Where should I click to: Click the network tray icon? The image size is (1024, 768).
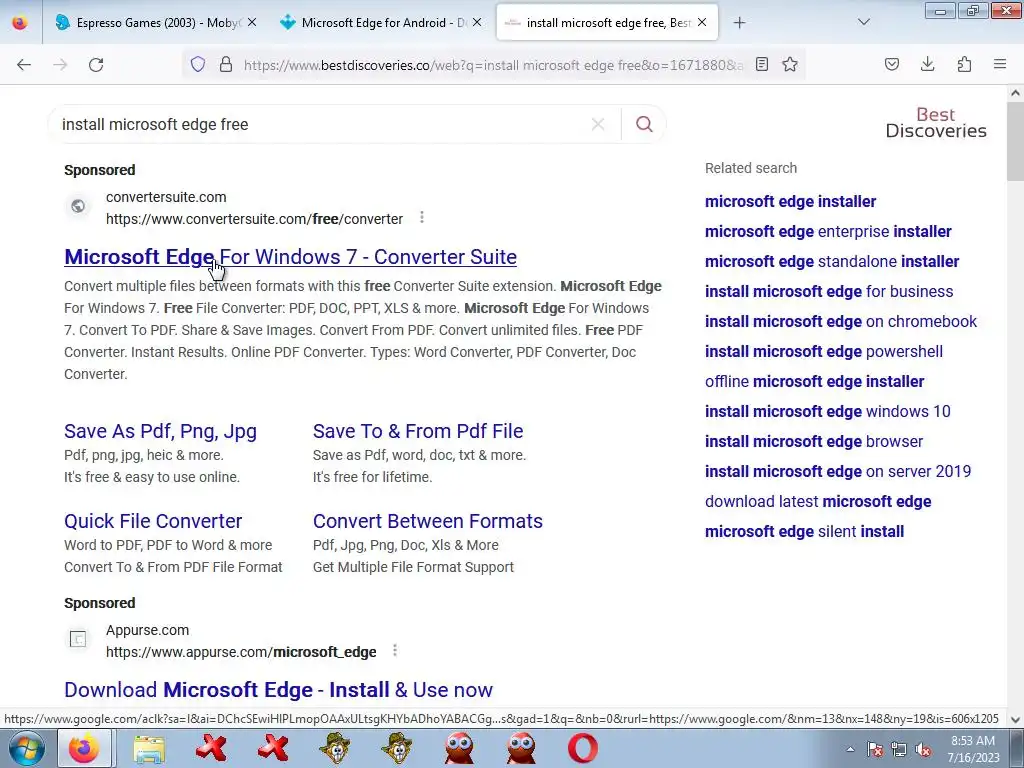tap(899, 750)
